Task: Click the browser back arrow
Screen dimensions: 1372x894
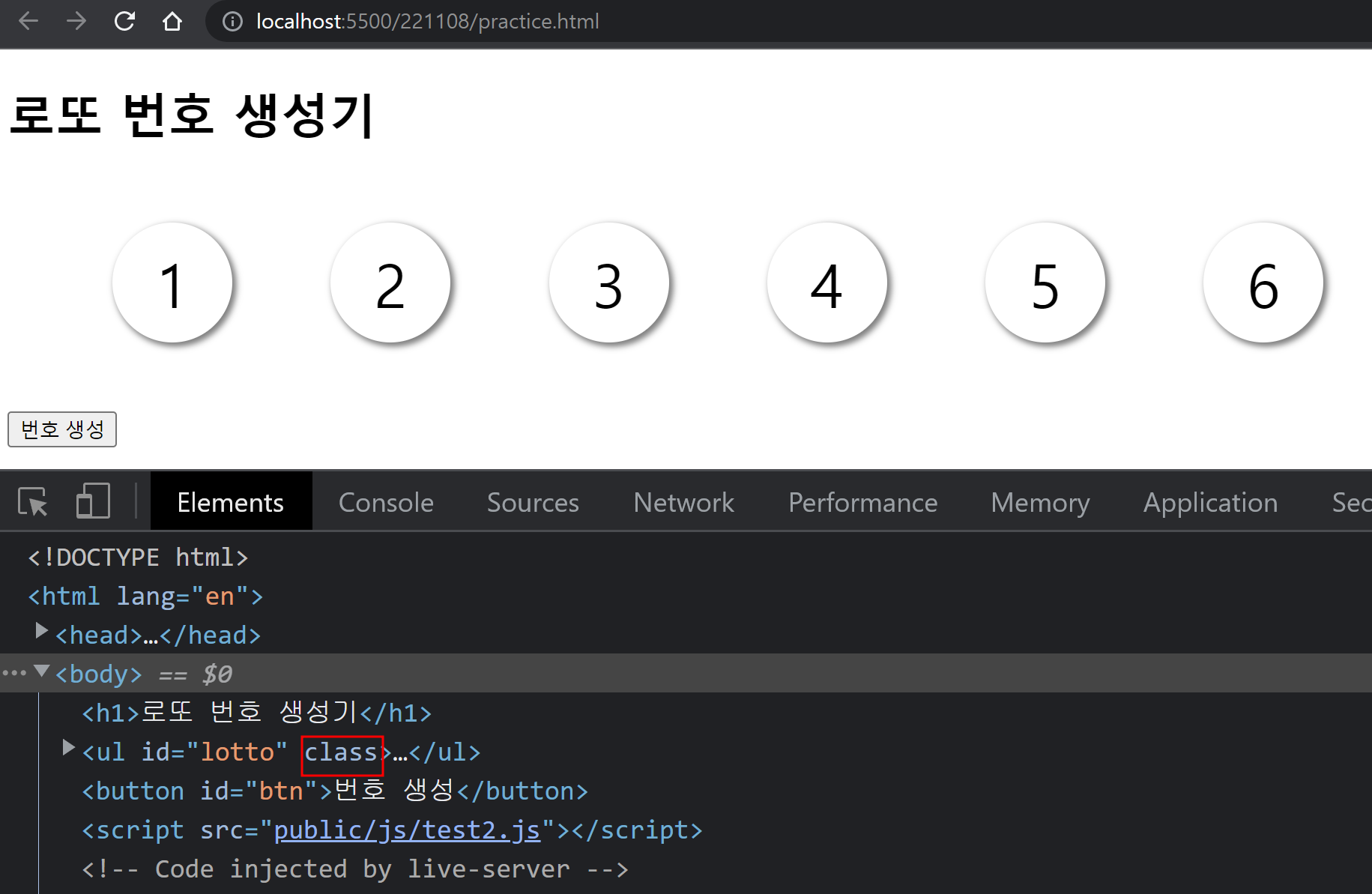Action: [28, 21]
